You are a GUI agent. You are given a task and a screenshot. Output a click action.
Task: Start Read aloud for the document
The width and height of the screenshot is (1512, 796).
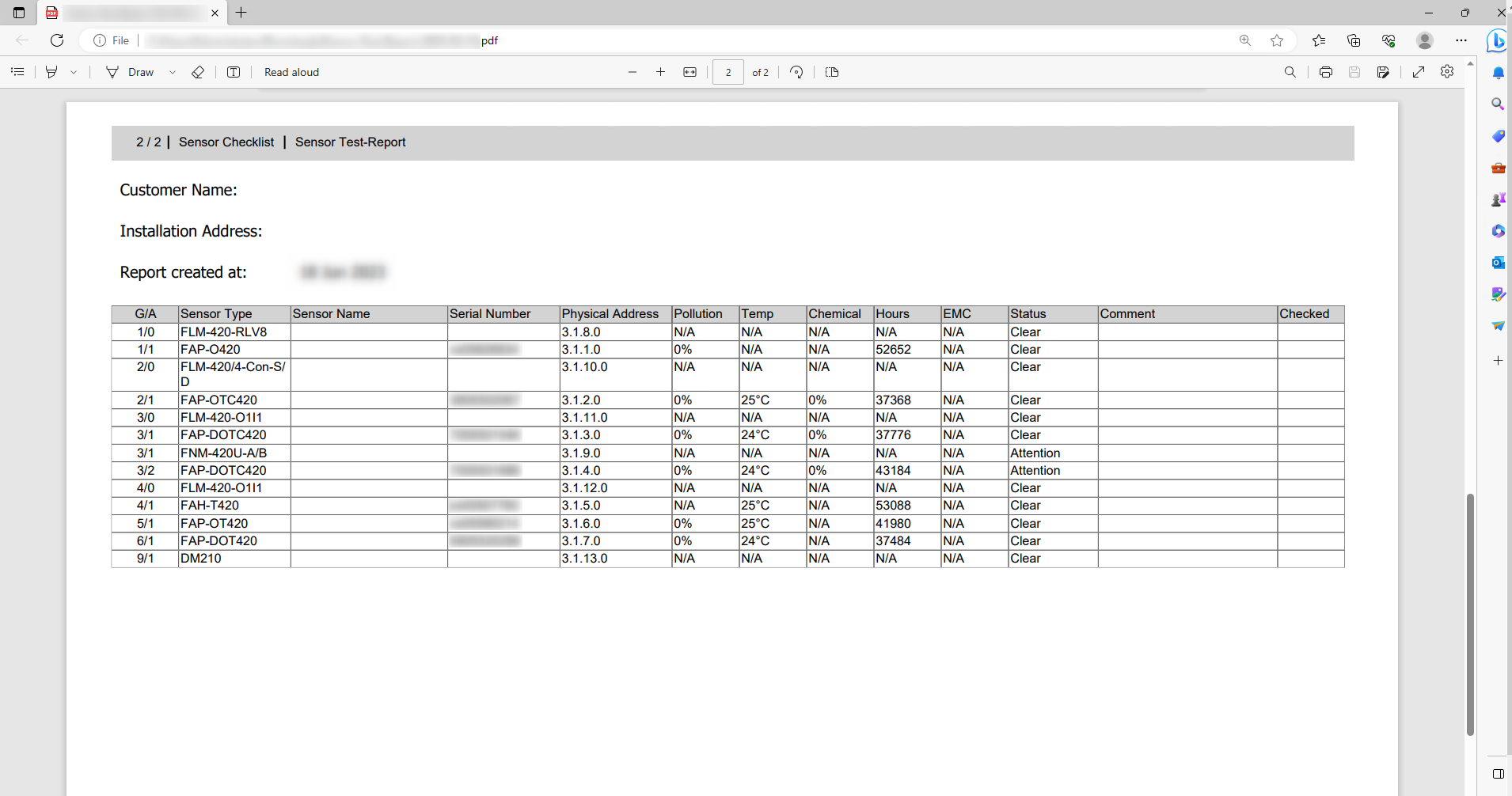pyautogui.click(x=291, y=72)
